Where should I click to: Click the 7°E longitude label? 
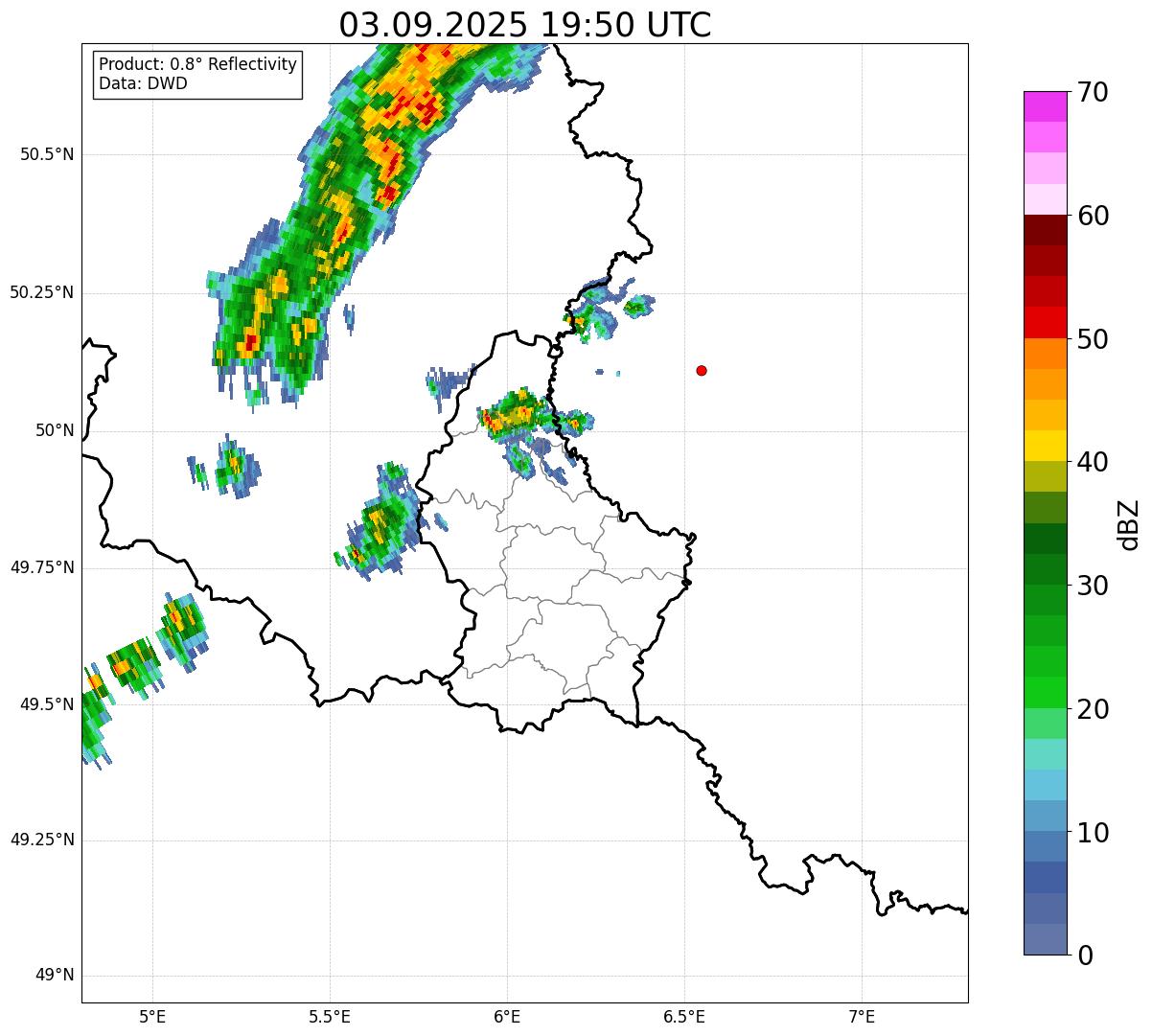click(862, 1017)
